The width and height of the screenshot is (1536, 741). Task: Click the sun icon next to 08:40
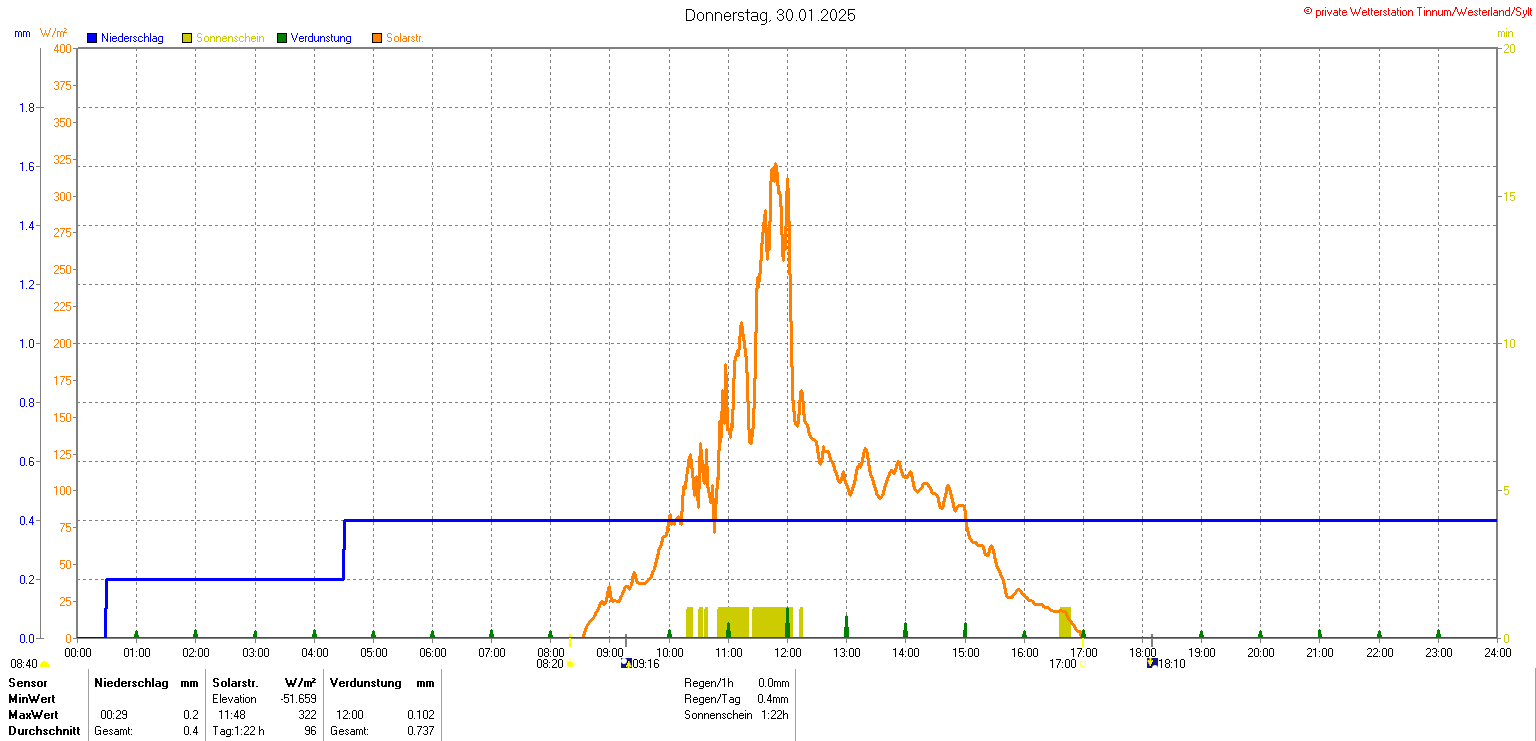(45, 664)
